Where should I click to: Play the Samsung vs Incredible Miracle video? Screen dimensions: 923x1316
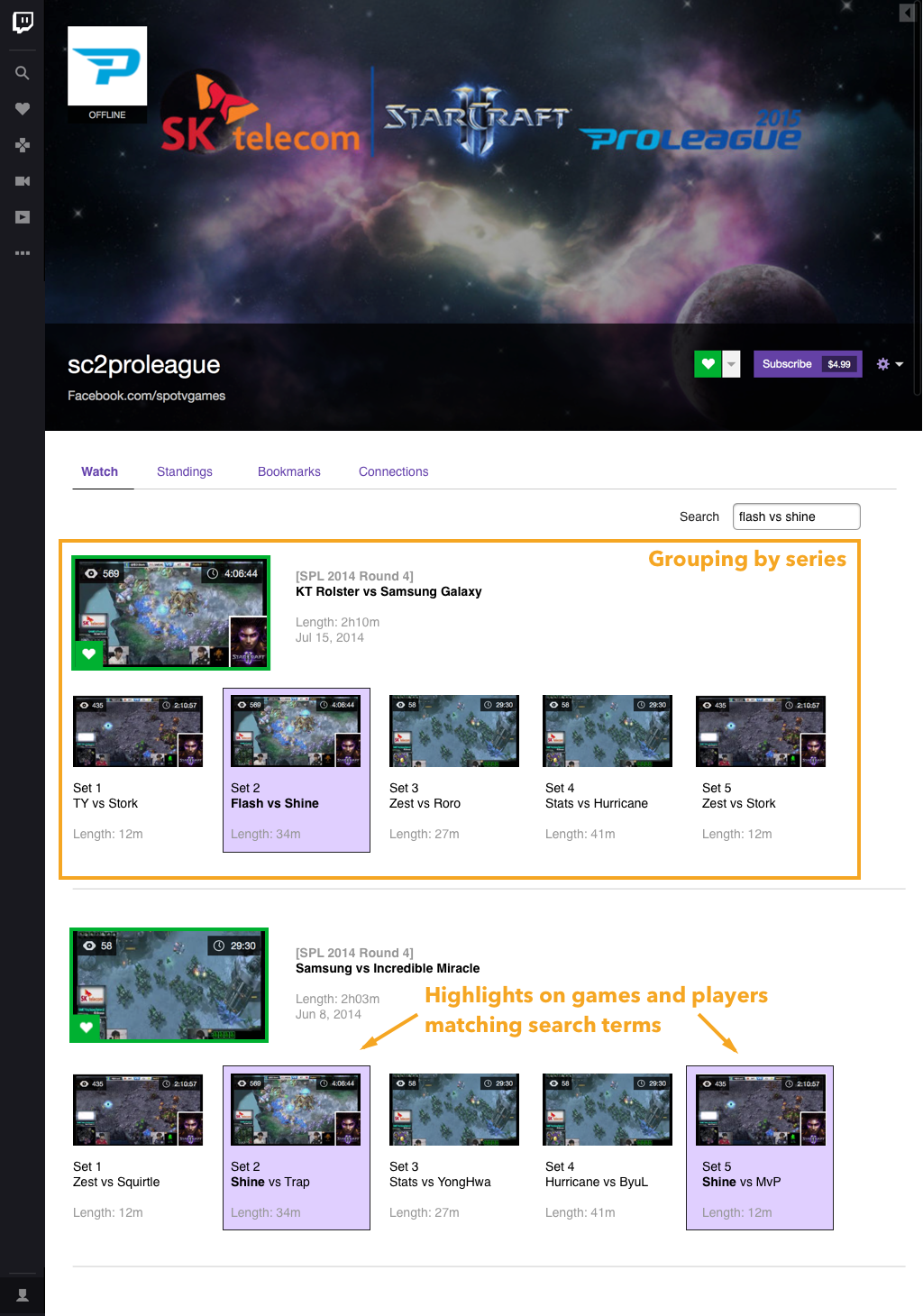pos(169,985)
